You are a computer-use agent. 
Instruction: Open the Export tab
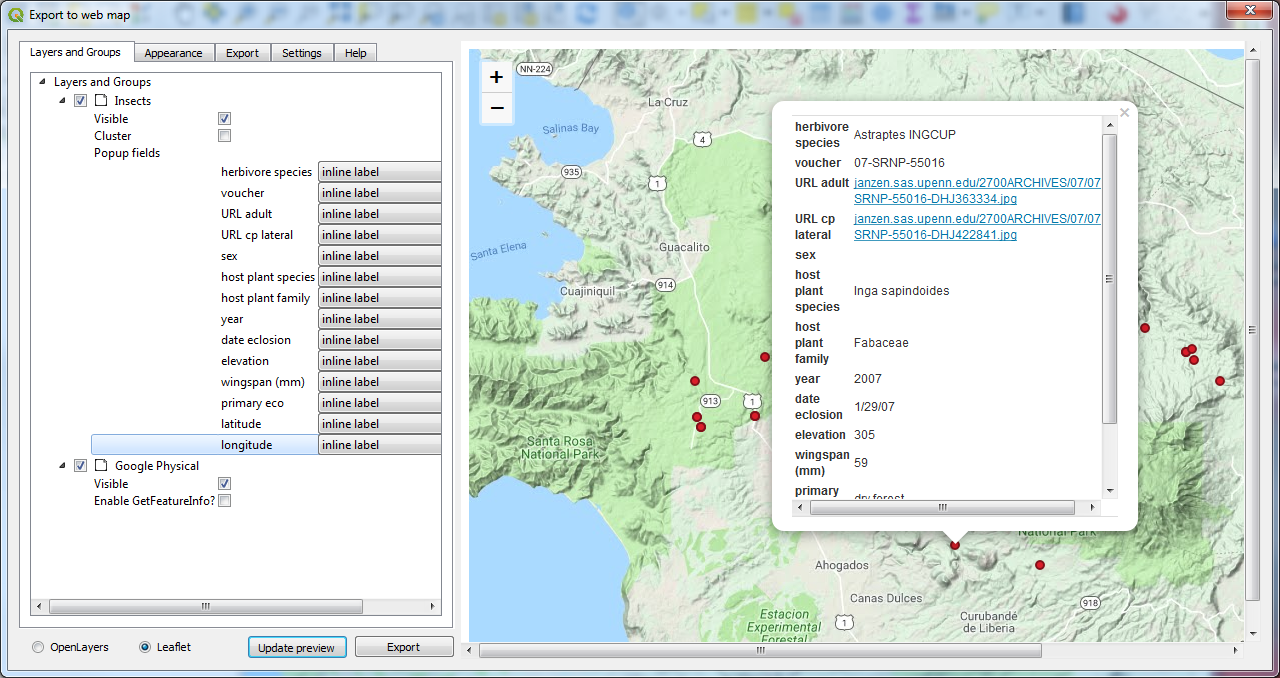pyautogui.click(x=242, y=53)
